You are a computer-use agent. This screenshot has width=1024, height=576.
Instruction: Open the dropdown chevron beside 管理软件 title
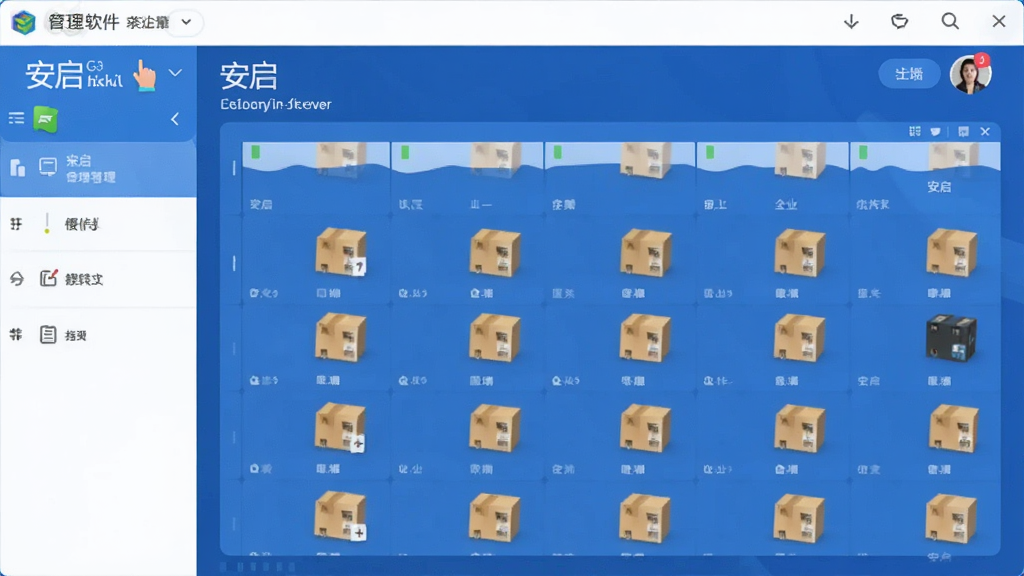point(186,22)
